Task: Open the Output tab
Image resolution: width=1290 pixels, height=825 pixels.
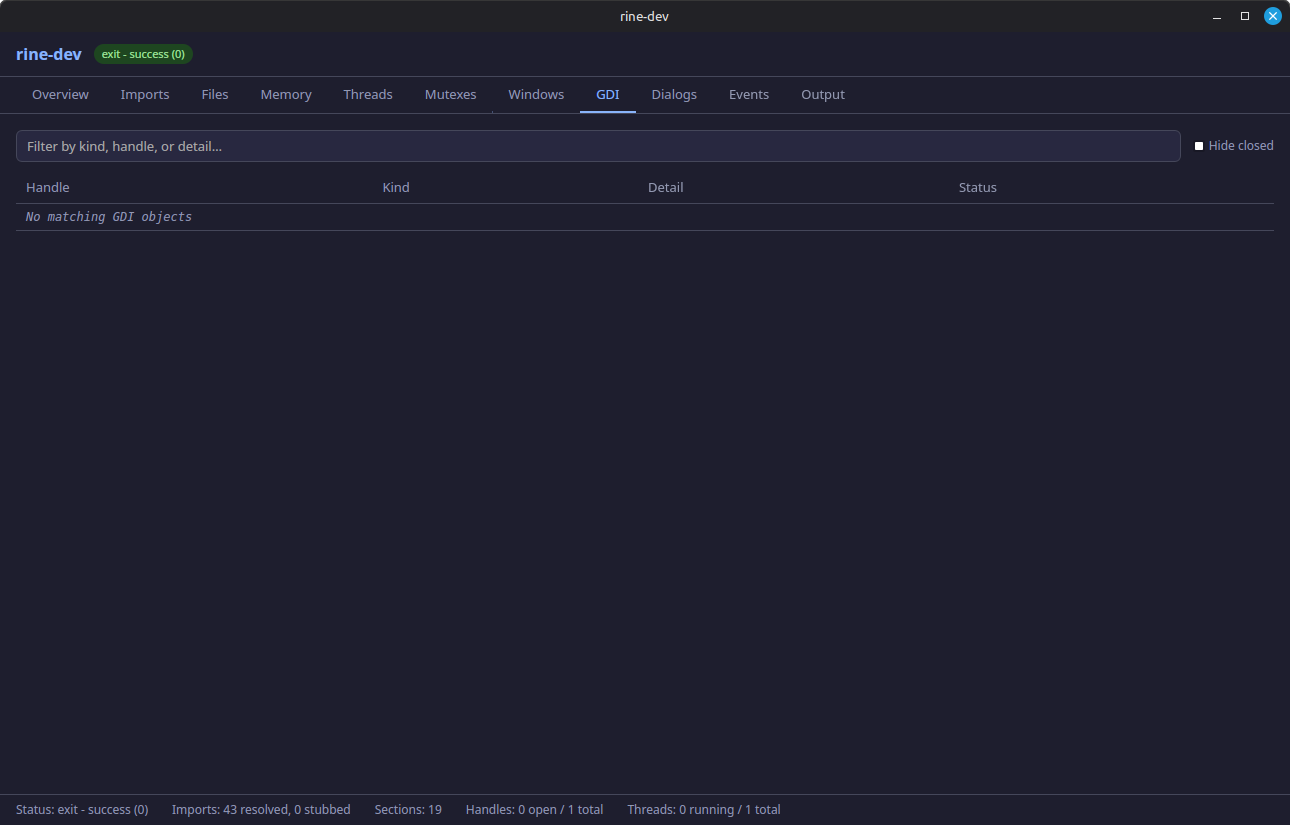Action: pyautogui.click(x=822, y=94)
